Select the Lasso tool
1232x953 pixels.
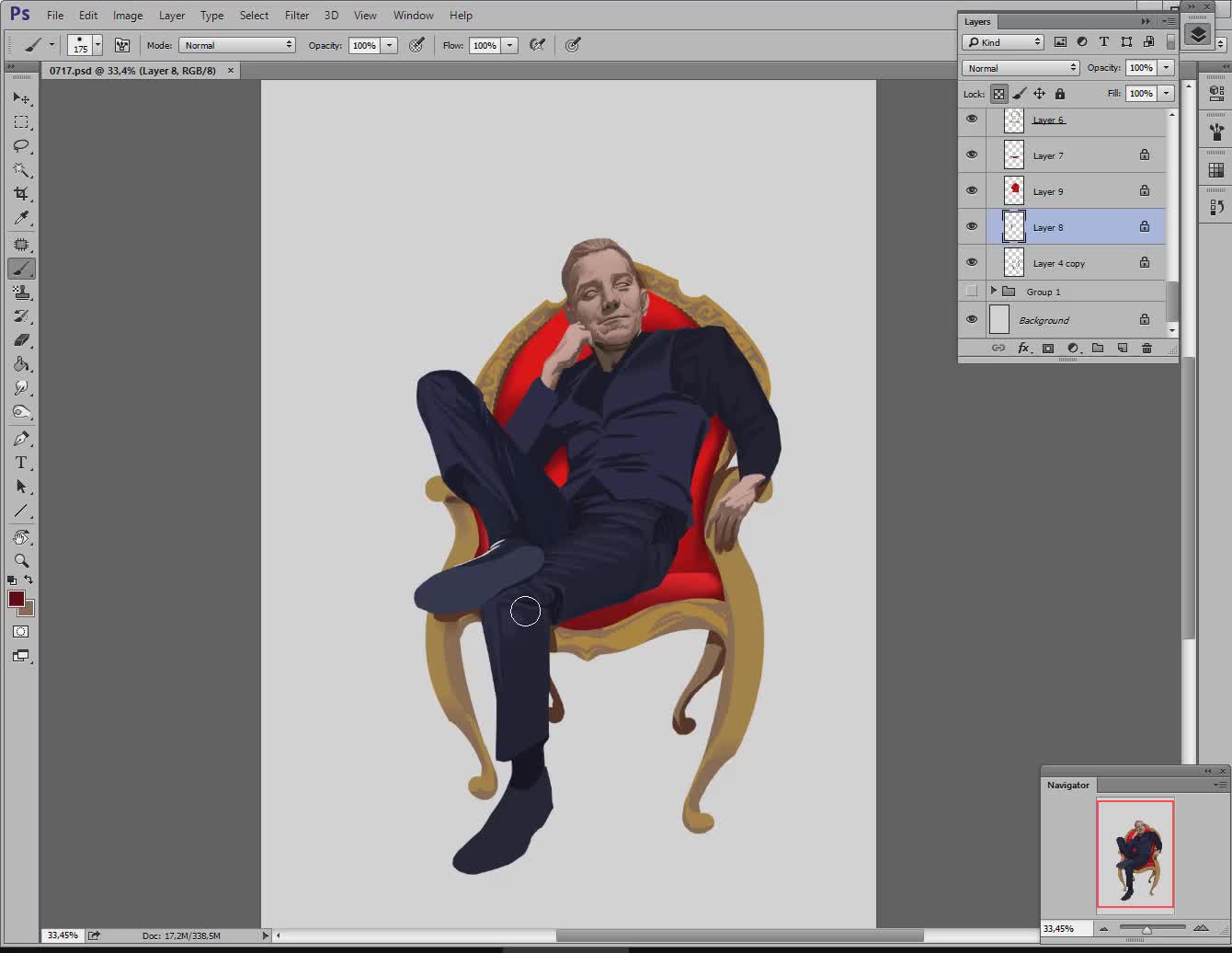tap(21, 146)
